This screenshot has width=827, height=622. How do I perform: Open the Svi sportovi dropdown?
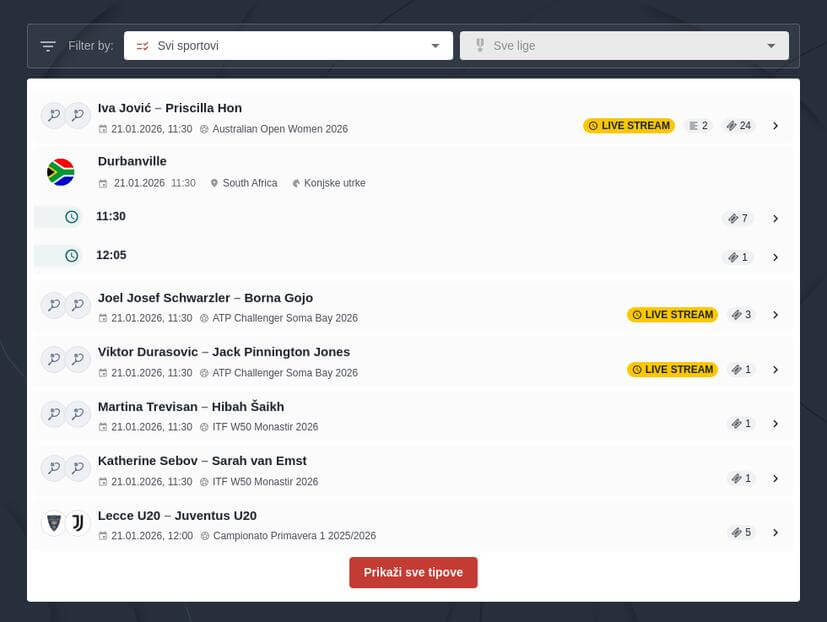click(288, 46)
